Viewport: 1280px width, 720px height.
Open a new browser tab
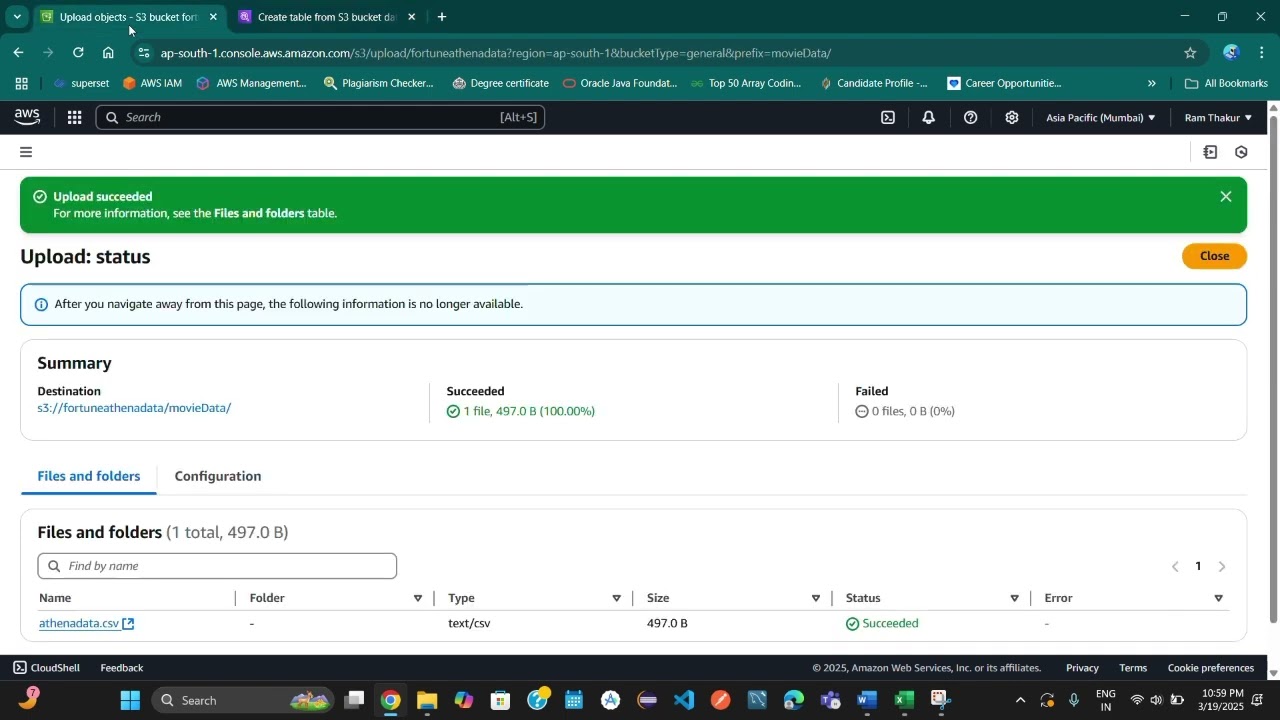point(442,17)
